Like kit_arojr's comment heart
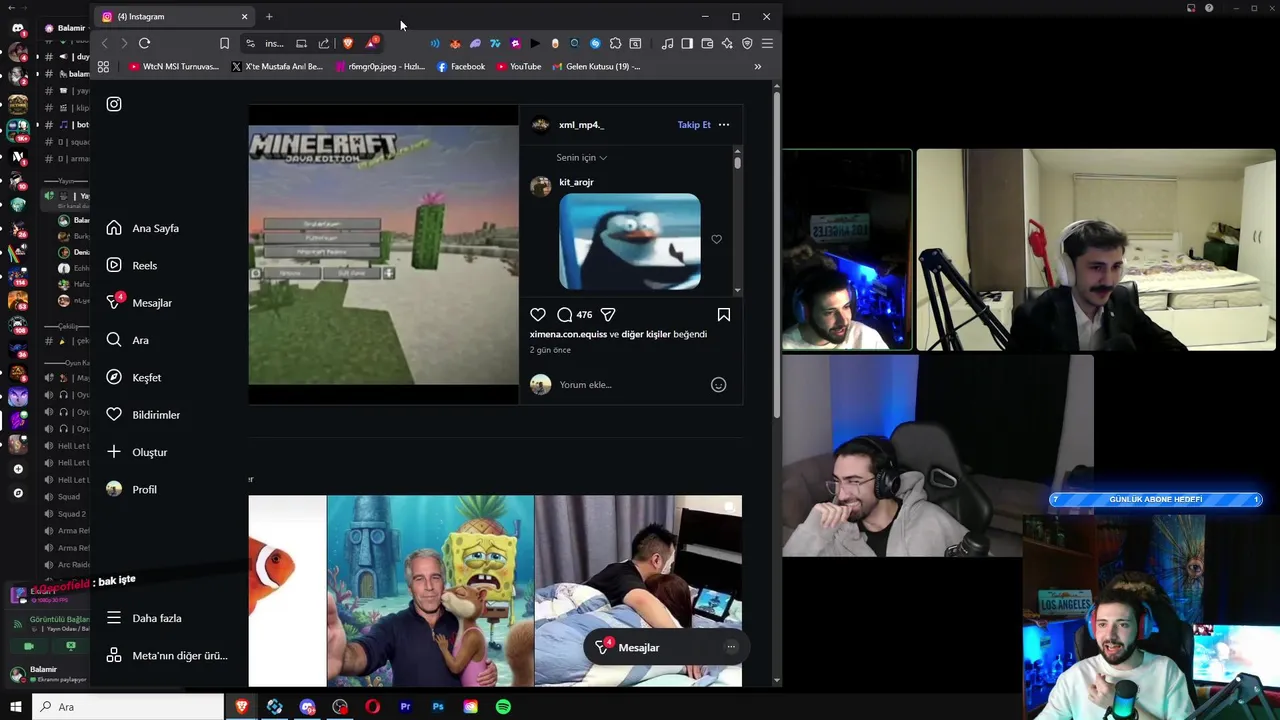 [716, 239]
